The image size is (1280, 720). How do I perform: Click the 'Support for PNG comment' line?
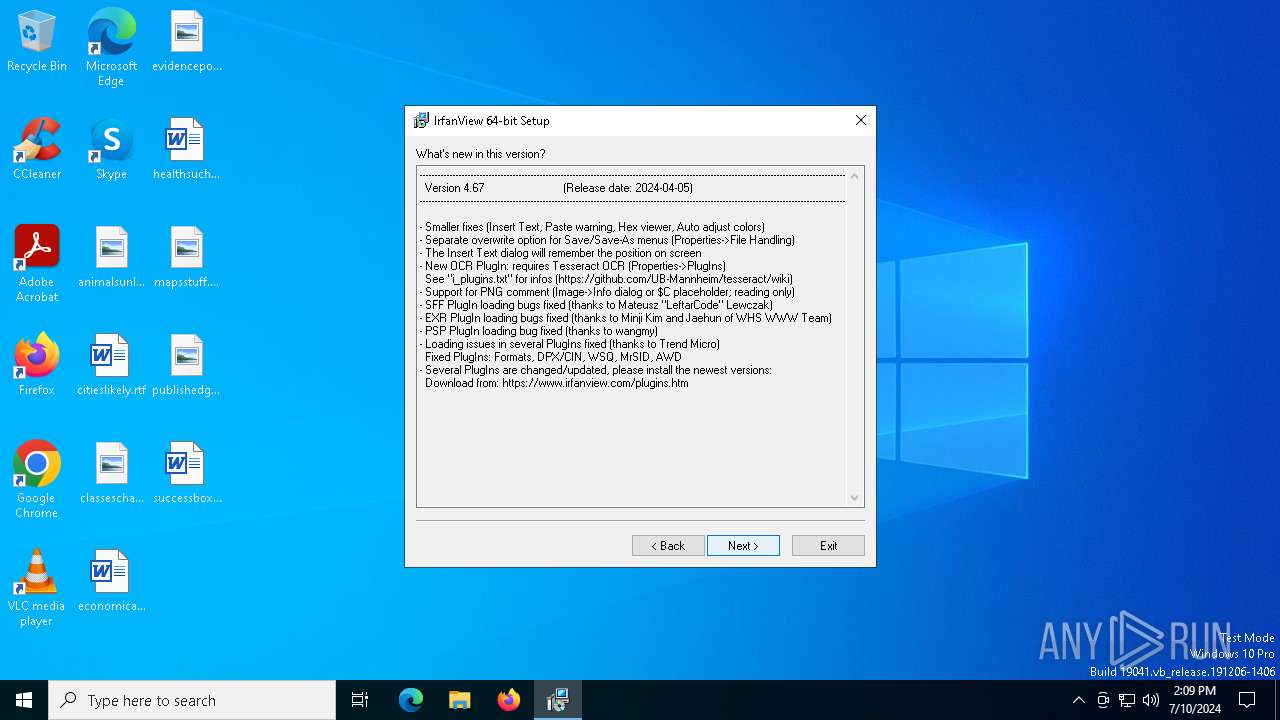pos(607,292)
